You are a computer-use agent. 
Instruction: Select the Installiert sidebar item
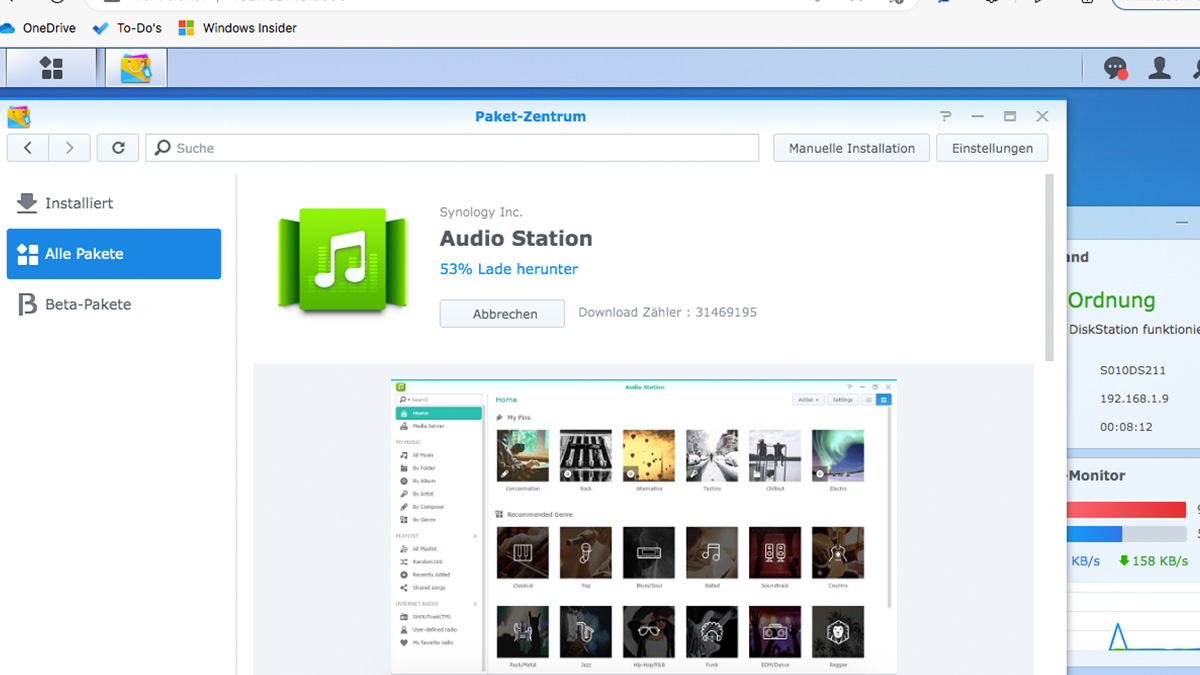click(114, 203)
